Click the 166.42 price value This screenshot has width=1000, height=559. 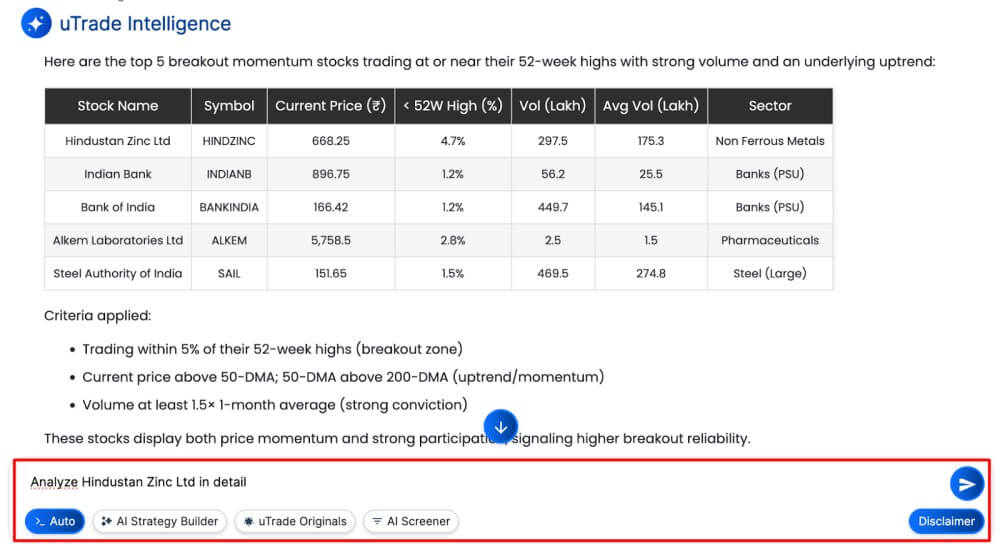pos(331,207)
